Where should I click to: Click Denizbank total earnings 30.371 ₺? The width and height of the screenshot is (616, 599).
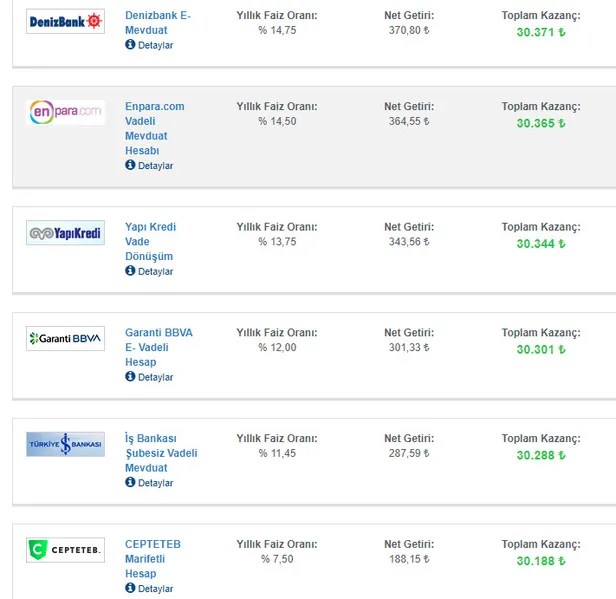coord(540,33)
